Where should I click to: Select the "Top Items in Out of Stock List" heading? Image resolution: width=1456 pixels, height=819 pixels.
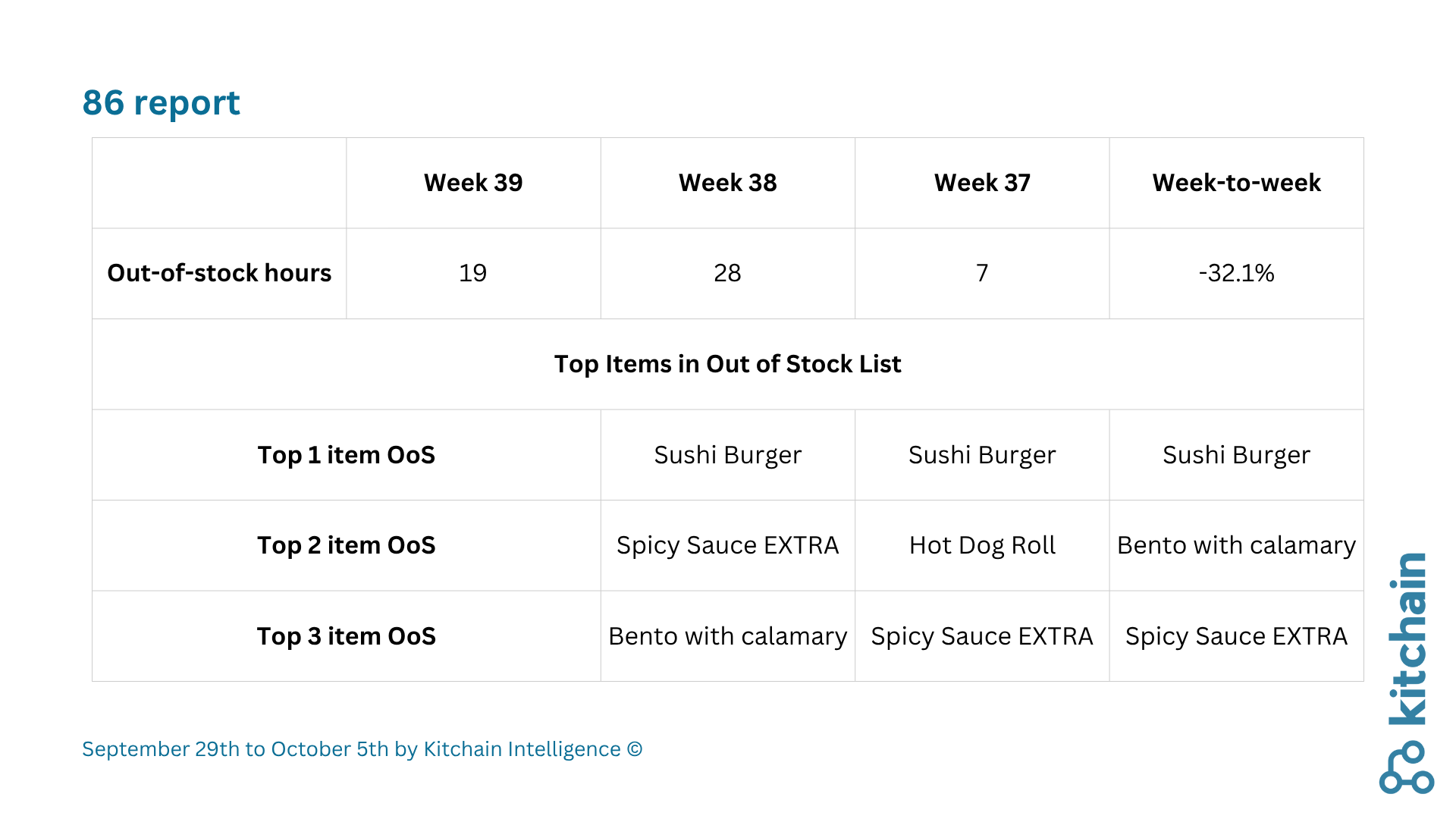727,364
